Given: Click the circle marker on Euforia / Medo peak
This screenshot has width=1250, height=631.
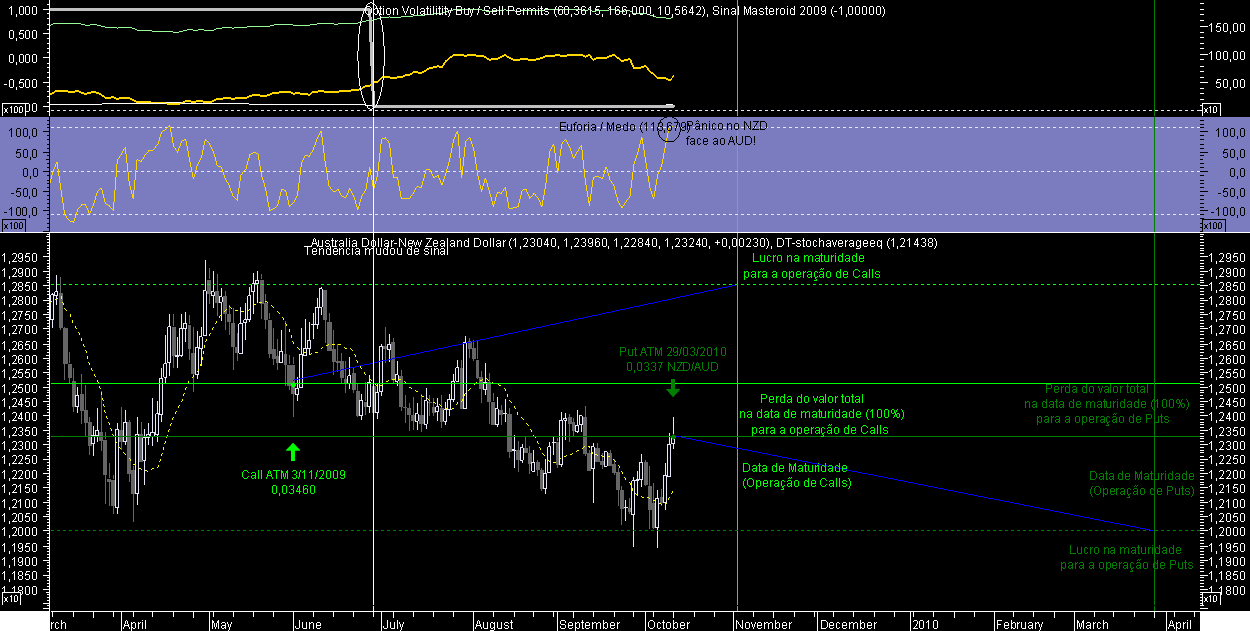Looking at the screenshot, I should [x=669, y=132].
